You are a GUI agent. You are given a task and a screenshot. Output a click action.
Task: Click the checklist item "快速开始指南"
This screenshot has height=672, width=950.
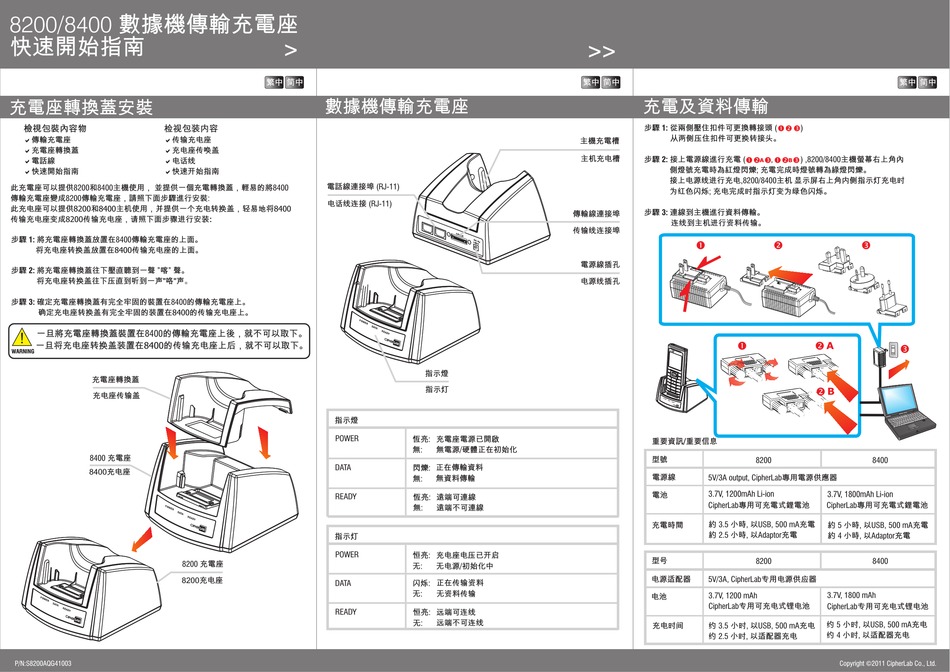[x=196, y=171]
